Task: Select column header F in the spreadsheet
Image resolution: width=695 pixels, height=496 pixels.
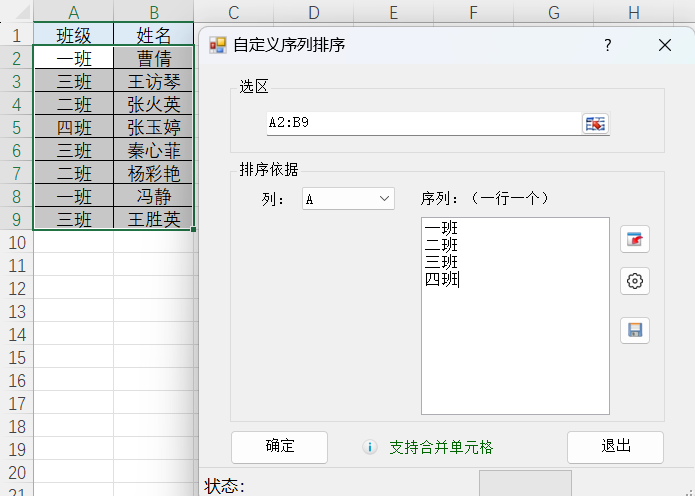Action: coord(473,12)
